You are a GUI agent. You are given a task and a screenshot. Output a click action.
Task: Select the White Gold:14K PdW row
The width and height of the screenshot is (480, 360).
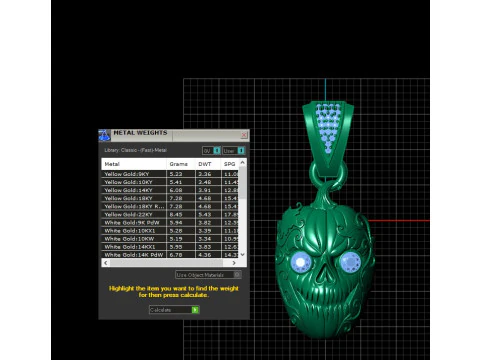(170, 255)
